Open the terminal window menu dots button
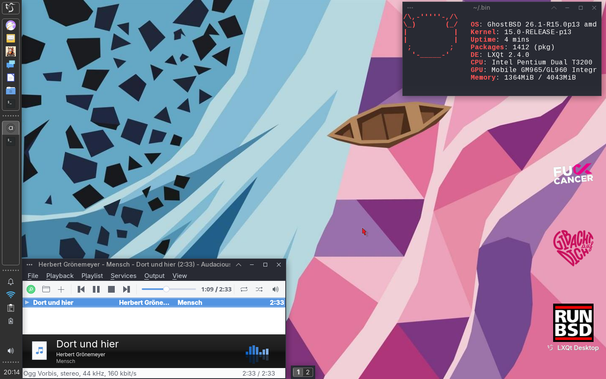This screenshot has width=606, height=379. [410, 8]
